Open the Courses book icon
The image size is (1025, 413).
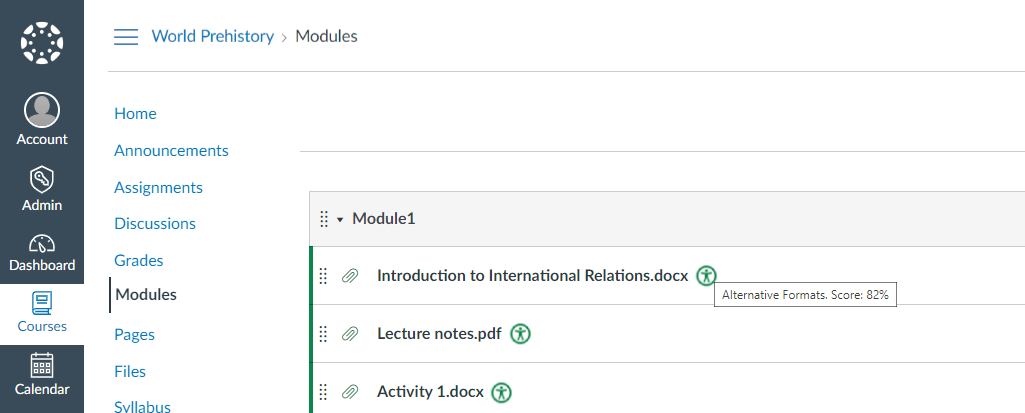[42, 303]
